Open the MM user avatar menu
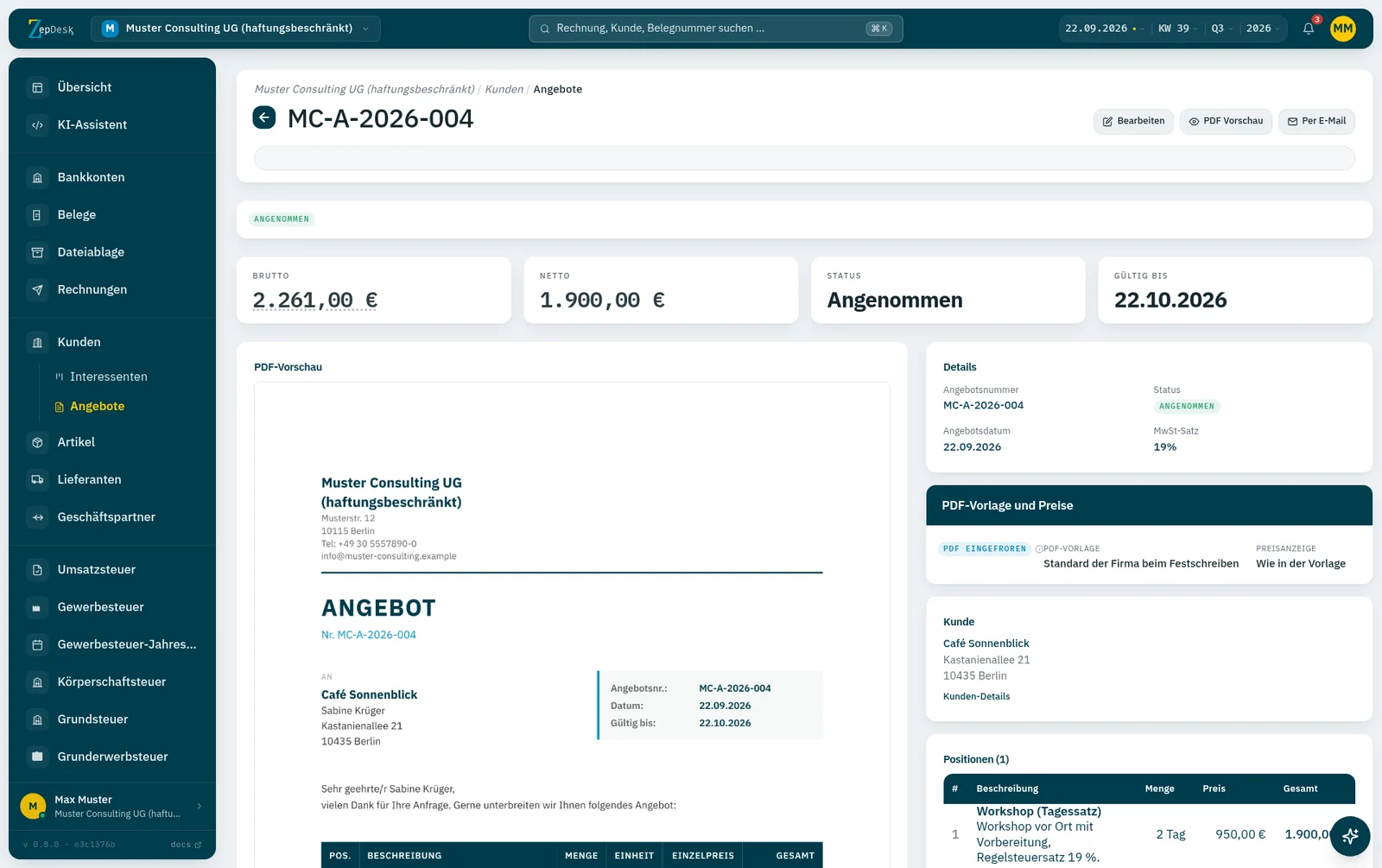This screenshot has width=1382, height=868. coord(1342,29)
